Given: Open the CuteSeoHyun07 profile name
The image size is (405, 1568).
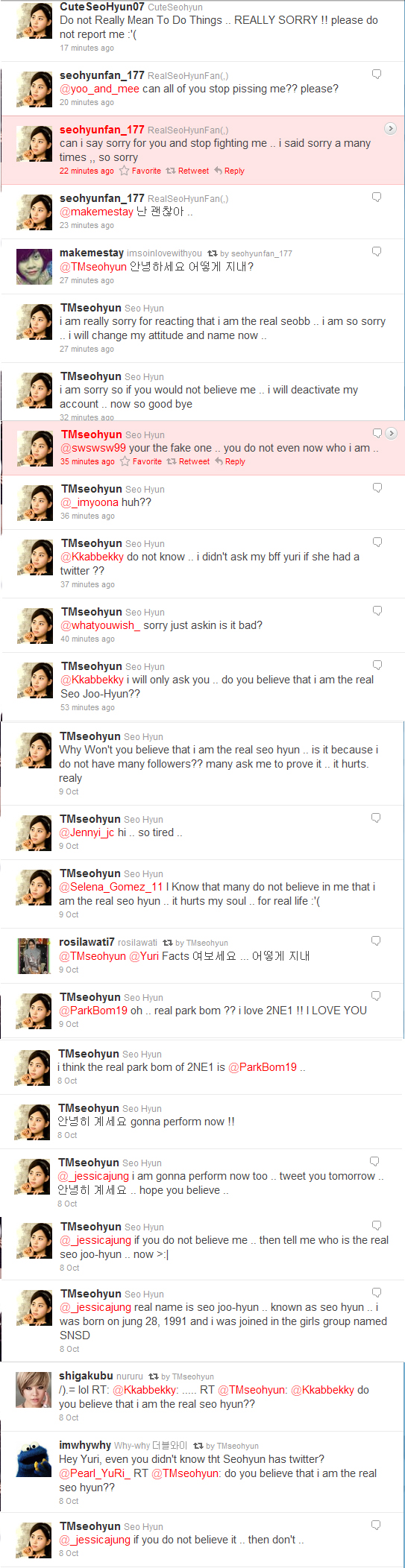Looking at the screenshot, I should (102, 7).
